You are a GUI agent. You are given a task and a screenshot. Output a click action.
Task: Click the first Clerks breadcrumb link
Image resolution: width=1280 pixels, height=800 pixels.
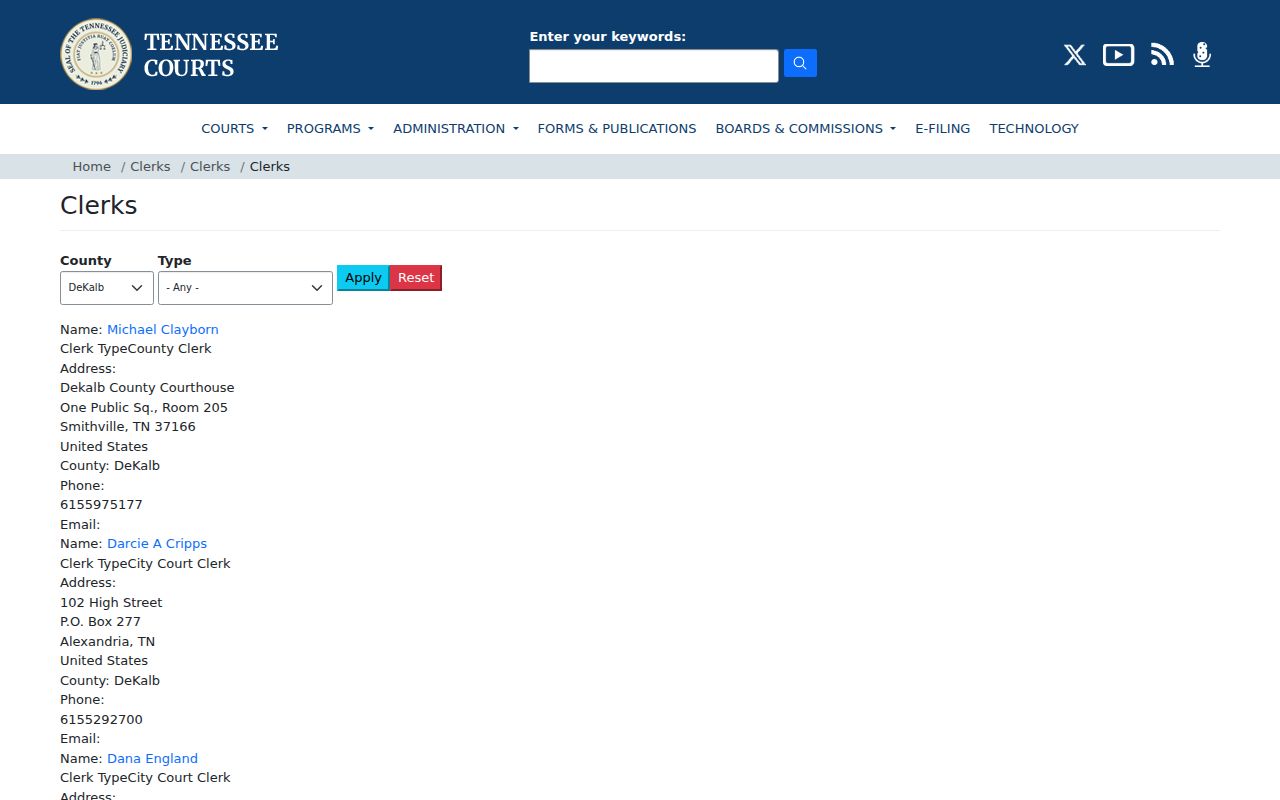[150, 166]
